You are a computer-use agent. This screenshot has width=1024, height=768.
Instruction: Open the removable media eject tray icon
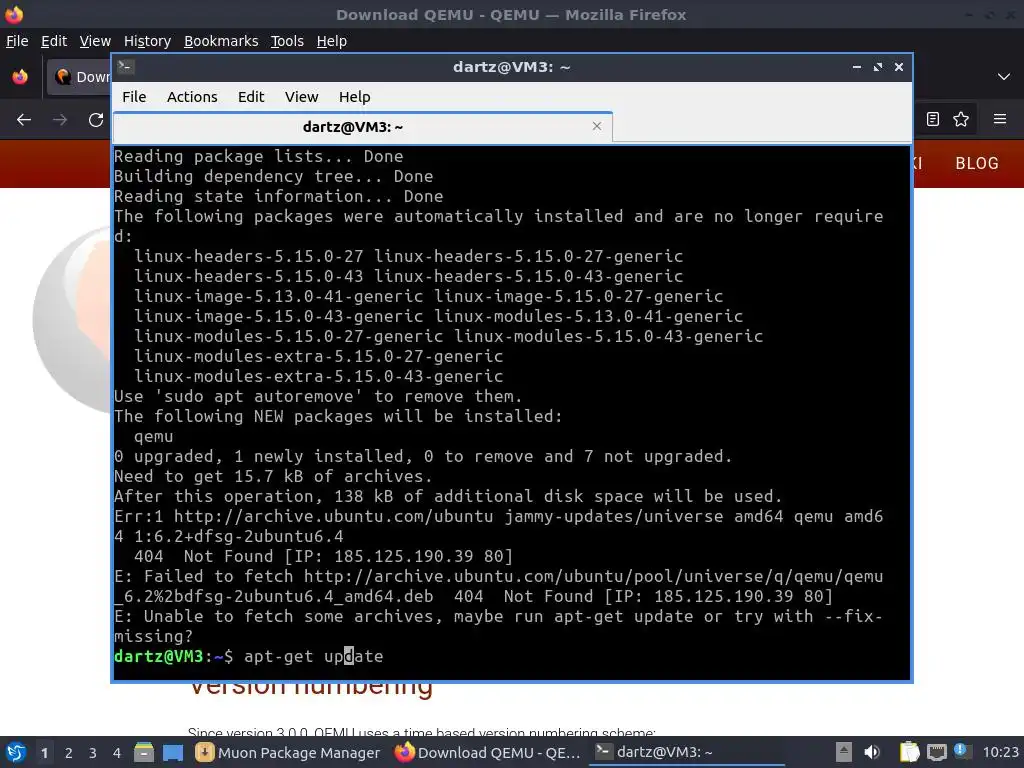pyautogui.click(x=844, y=752)
